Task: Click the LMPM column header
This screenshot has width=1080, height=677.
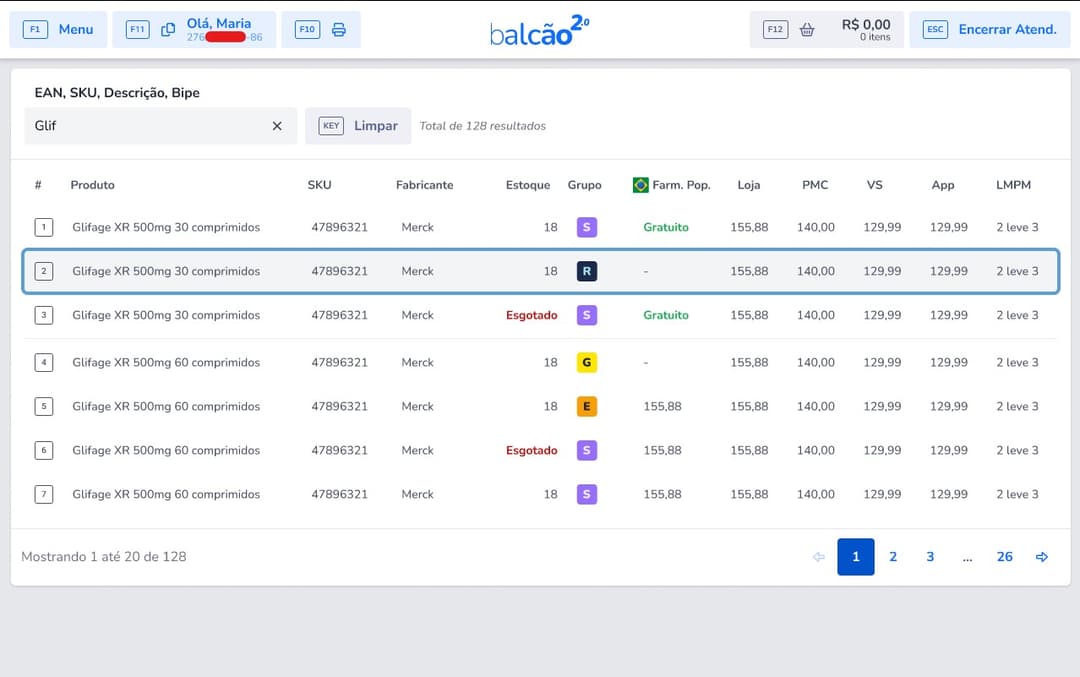Action: (x=1013, y=185)
